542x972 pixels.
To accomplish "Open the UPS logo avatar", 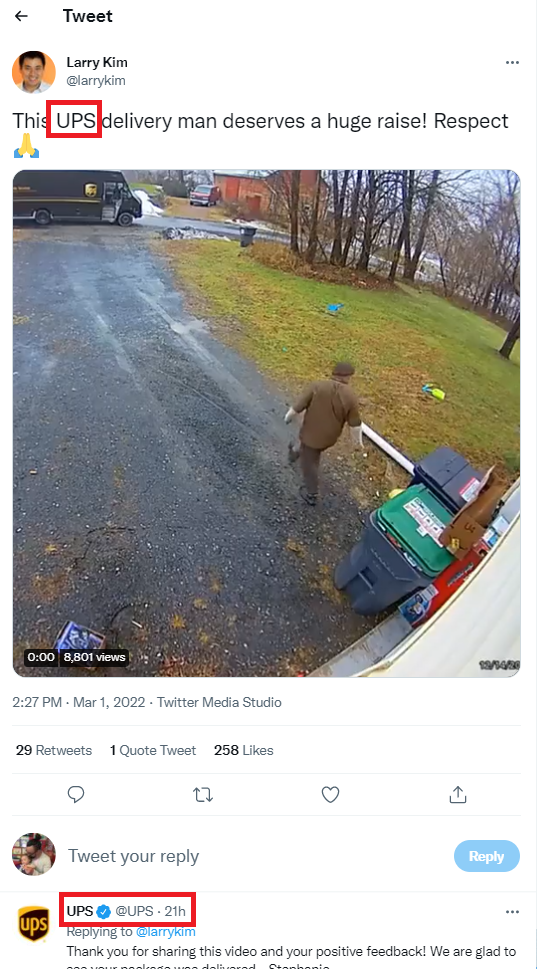I will 33,924.
